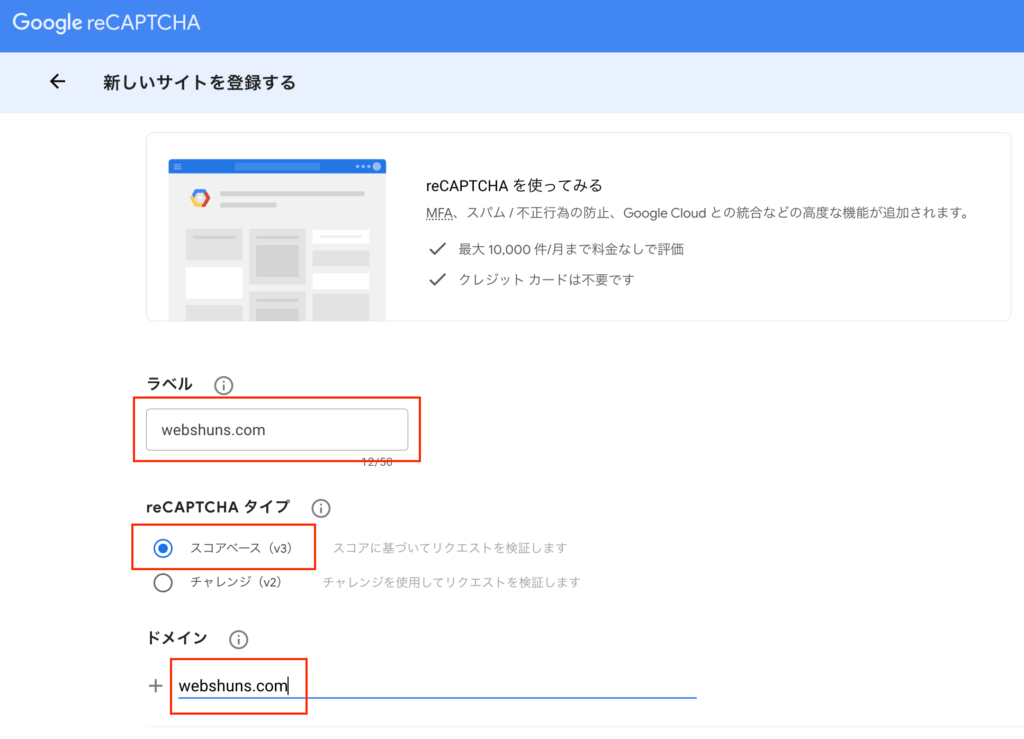
Task: Click the ラベル input containing webshuns.com
Action: [x=276, y=430]
